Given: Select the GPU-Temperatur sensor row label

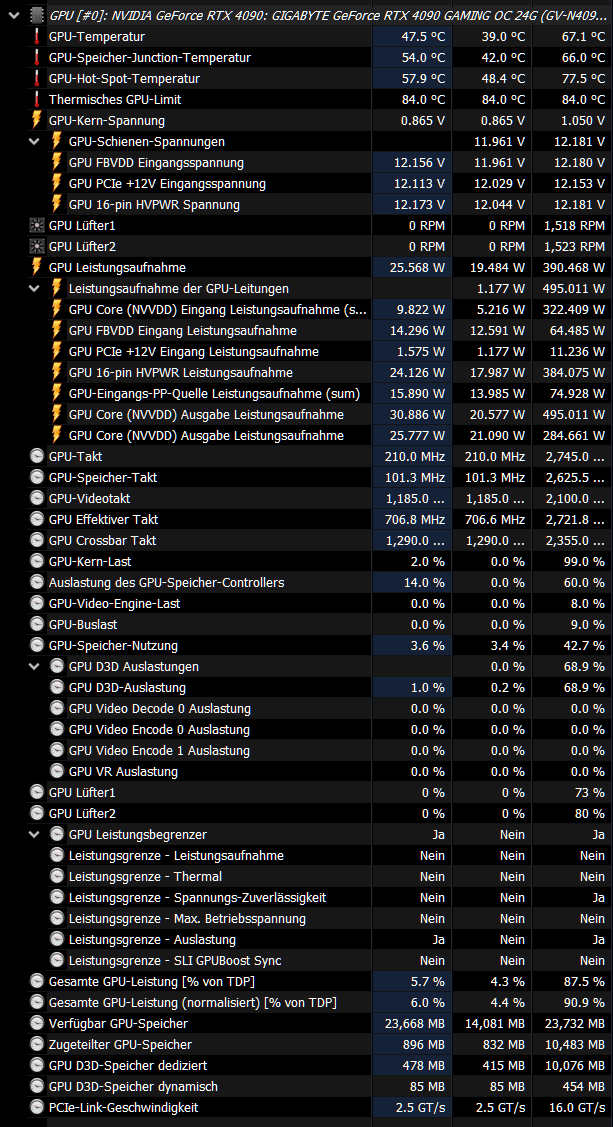Looking at the screenshot, I should pos(96,37).
